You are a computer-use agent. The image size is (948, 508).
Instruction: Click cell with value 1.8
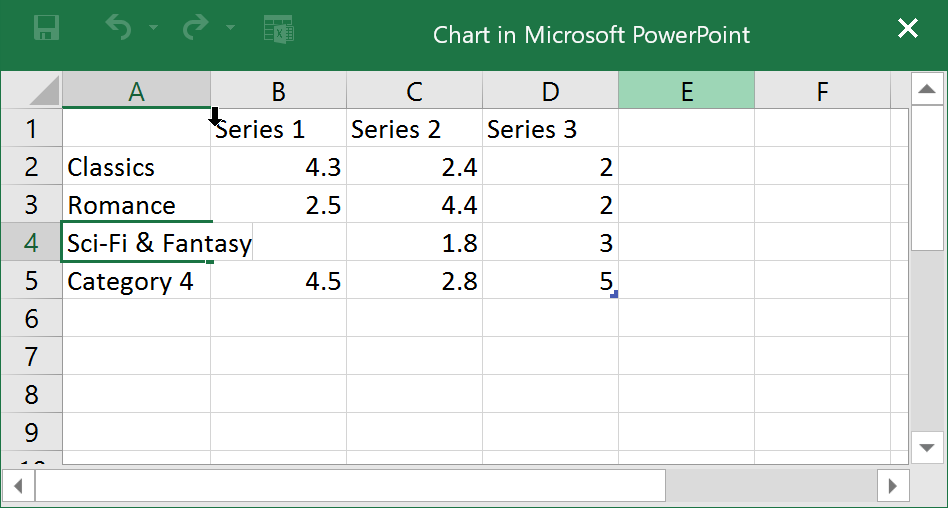414,242
